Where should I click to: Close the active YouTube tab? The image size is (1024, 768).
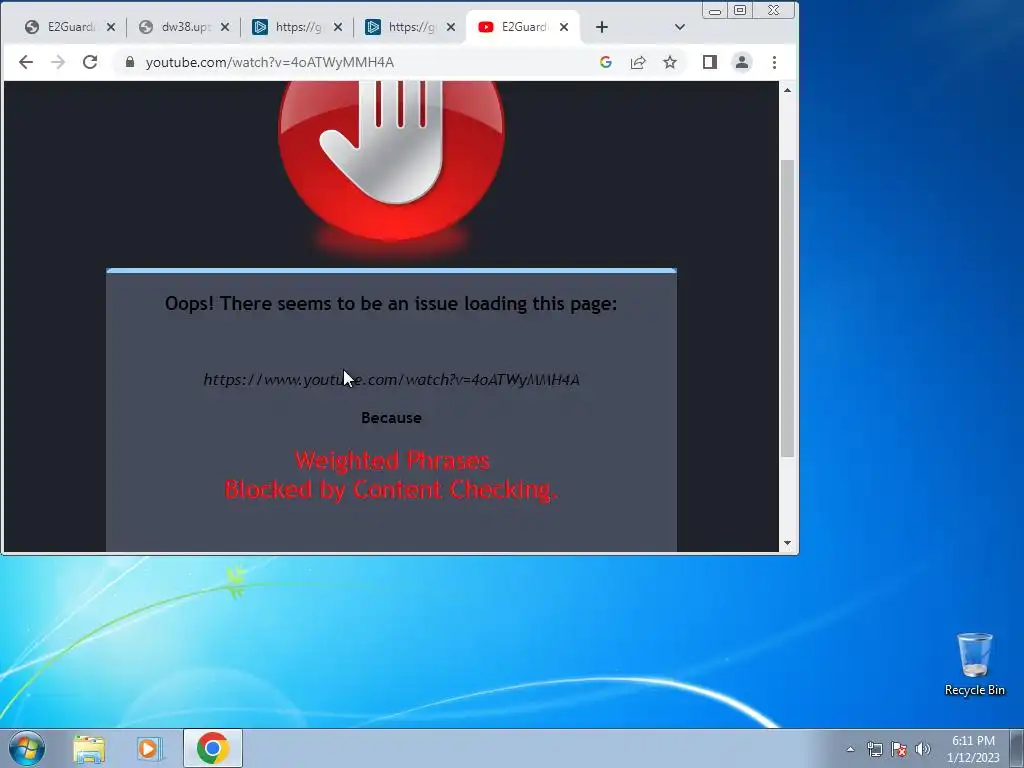(564, 27)
